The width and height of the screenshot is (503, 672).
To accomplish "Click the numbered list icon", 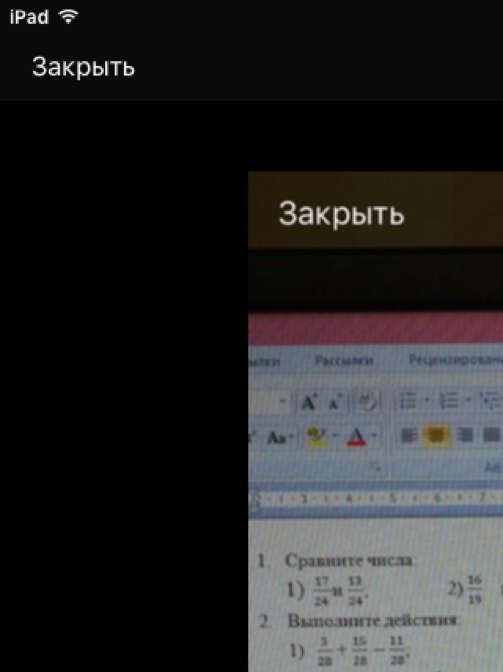I will click(449, 402).
